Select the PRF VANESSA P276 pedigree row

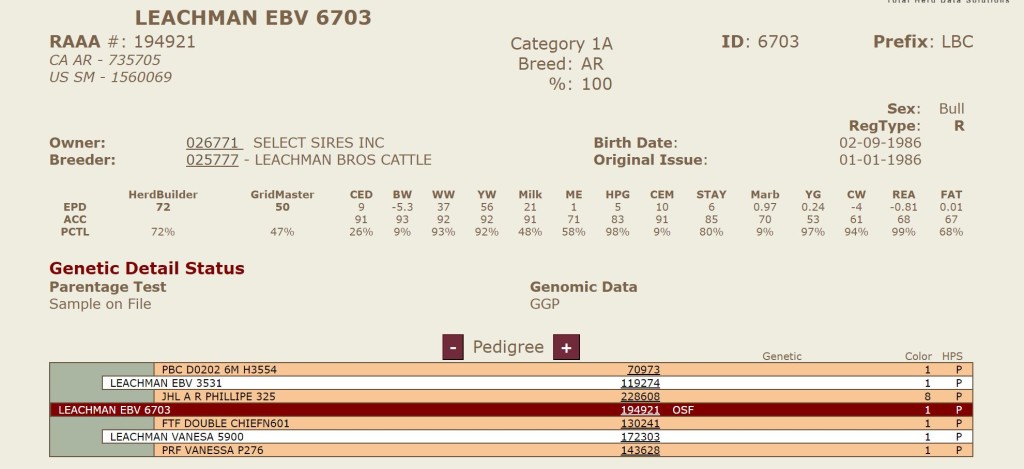pos(563,450)
